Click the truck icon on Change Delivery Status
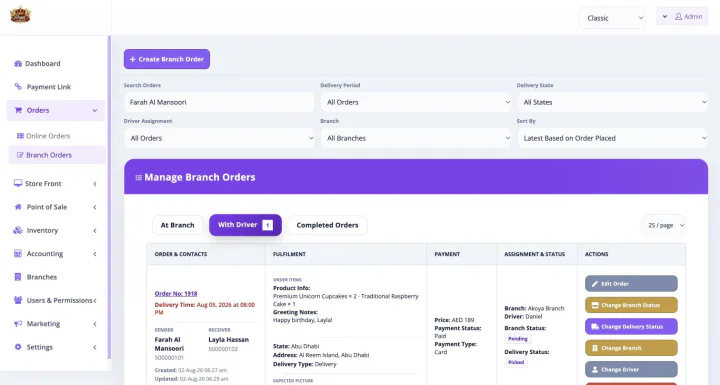The width and height of the screenshot is (720, 385). click(x=595, y=327)
